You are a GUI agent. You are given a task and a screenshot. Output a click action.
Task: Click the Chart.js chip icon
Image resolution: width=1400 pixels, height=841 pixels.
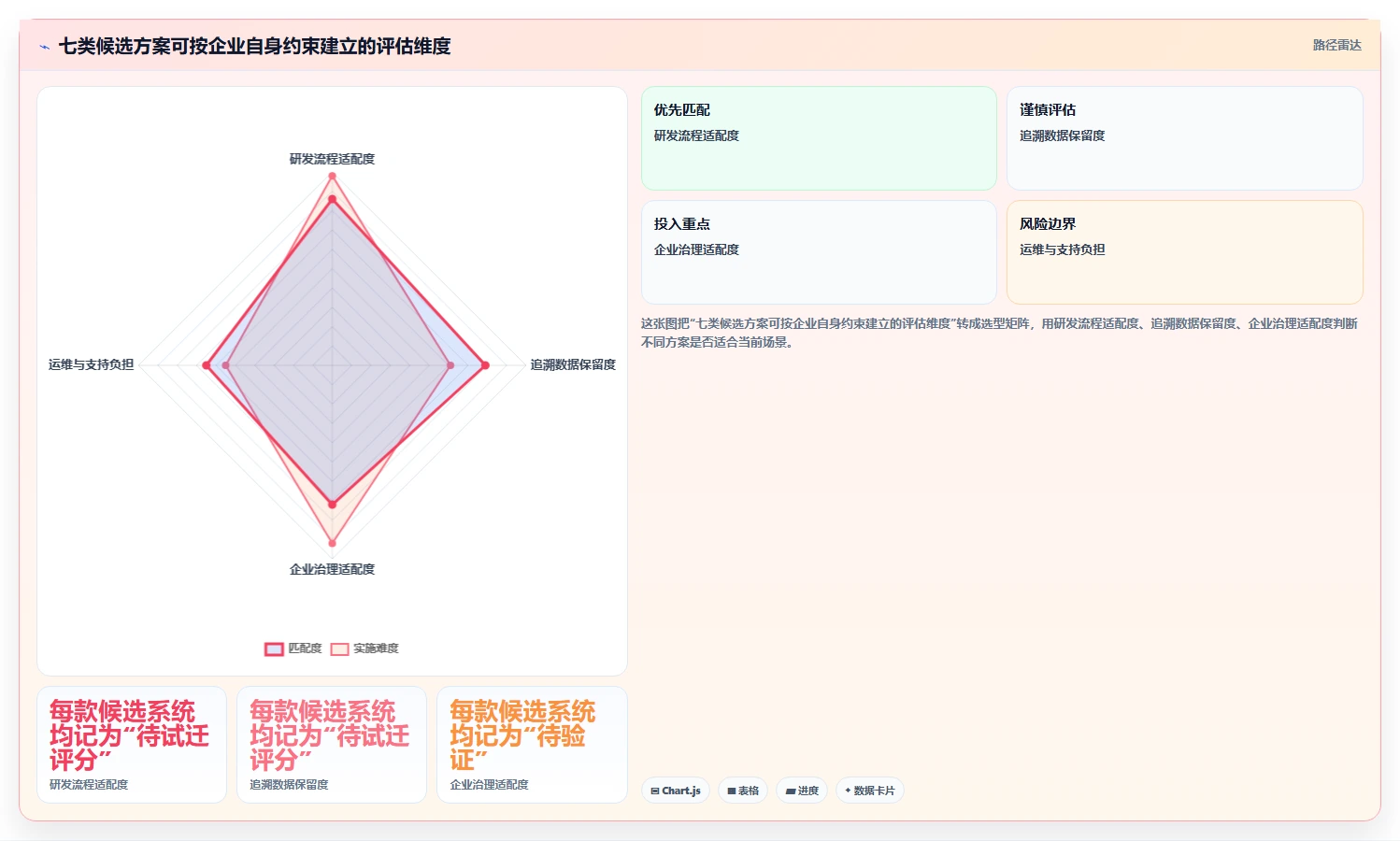tap(655, 791)
